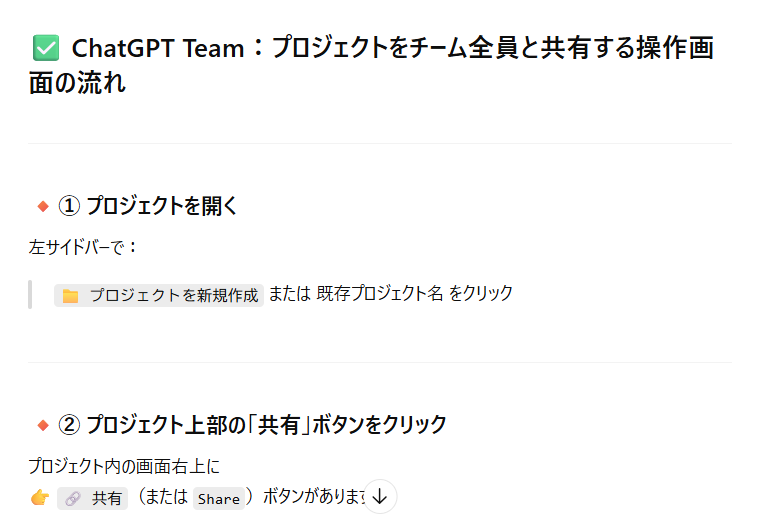Click the yellow folder icon
Screen dimensions: 778x522
pos(70,296)
